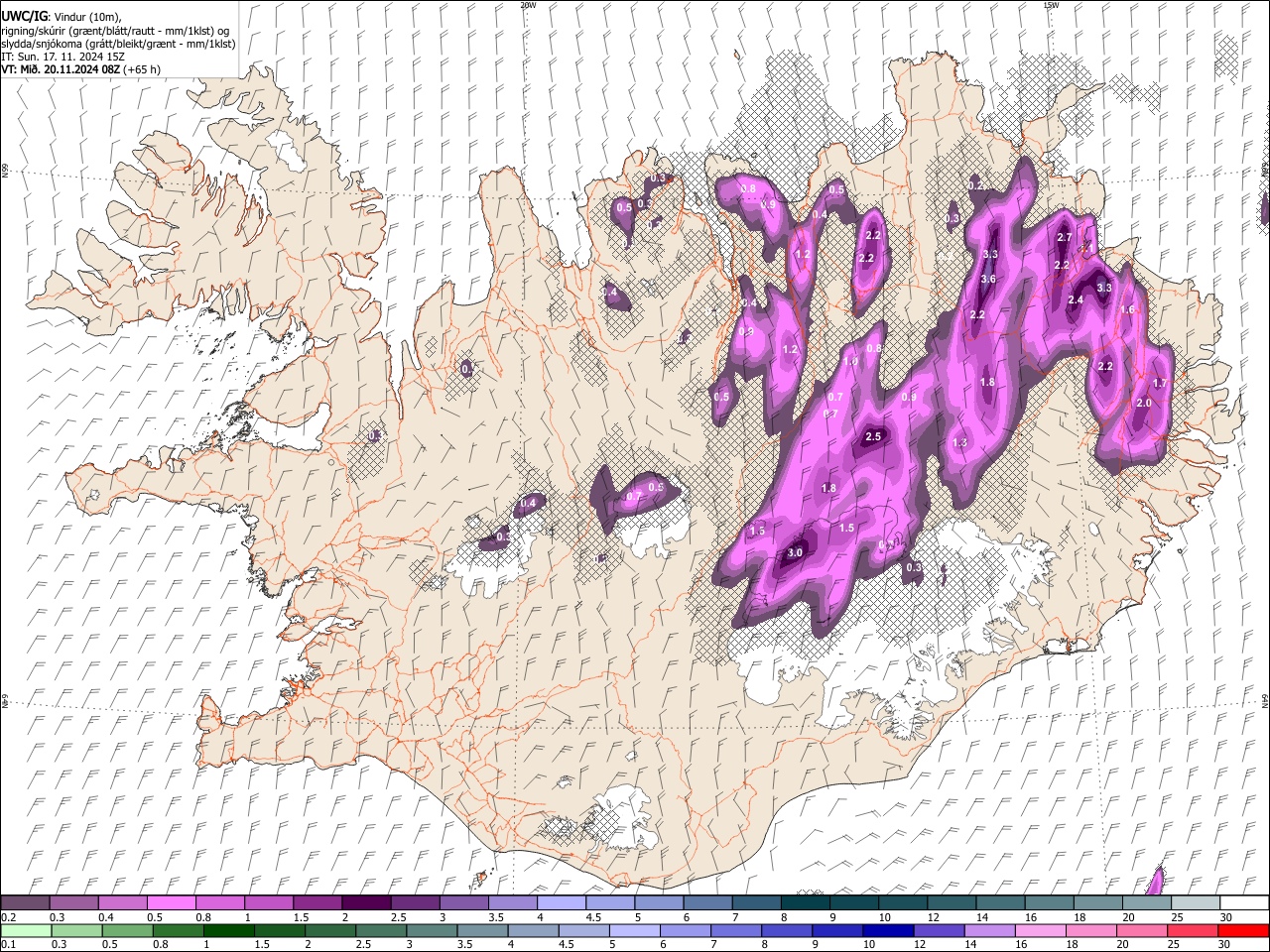
Task: Click the 2.5 precipitation value on the map
Action: [x=873, y=436]
